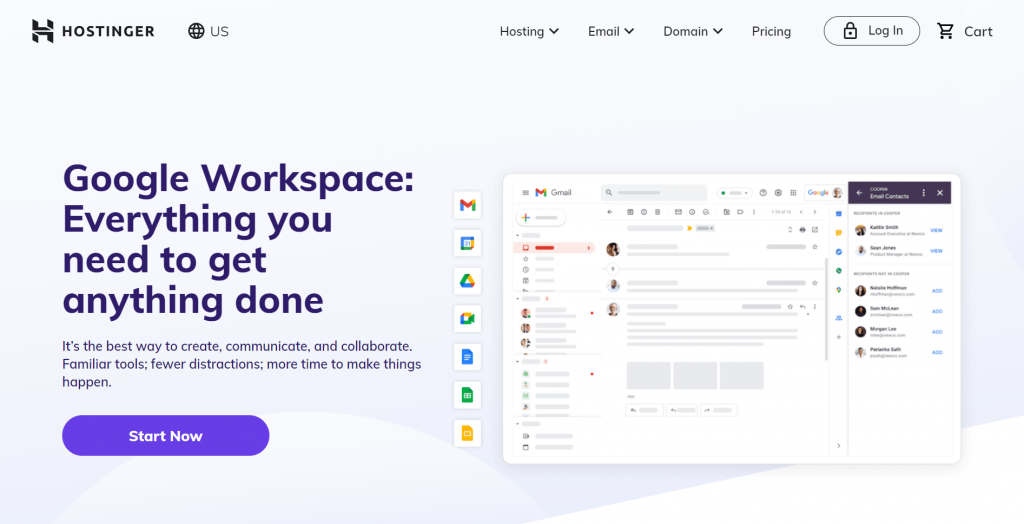Screen dimensions: 1024x524
Task: Select the Google Docs icon tile
Action: coord(468,357)
